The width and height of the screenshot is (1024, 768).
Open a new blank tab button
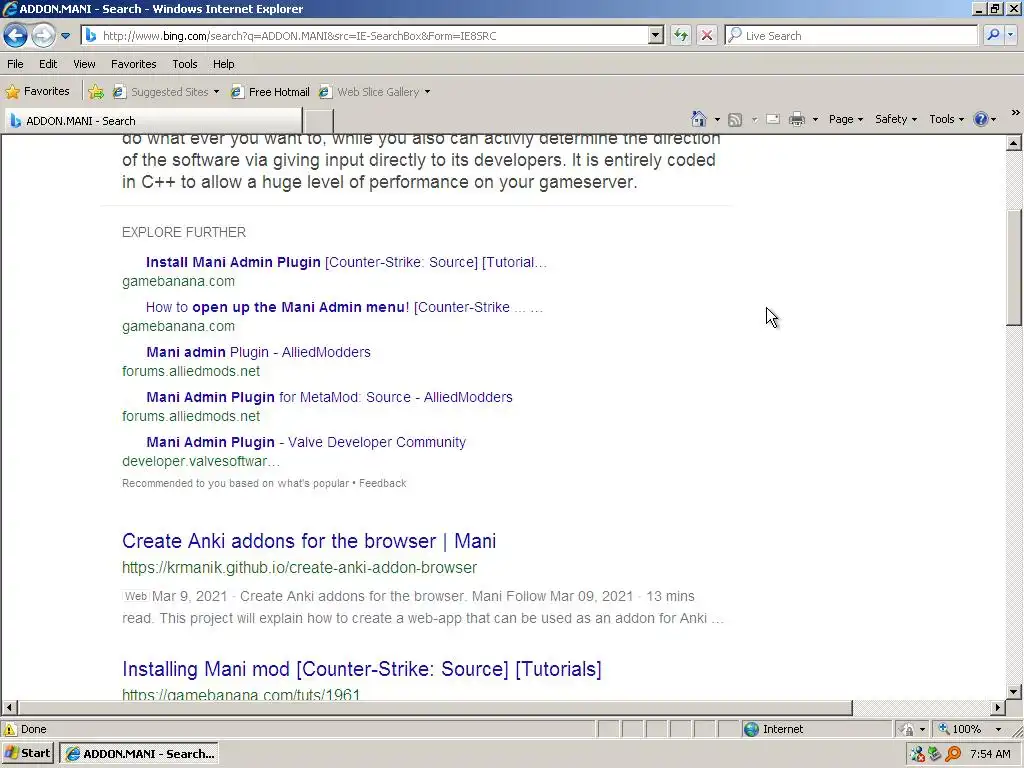pyautogui.click(x=319, y=121)
